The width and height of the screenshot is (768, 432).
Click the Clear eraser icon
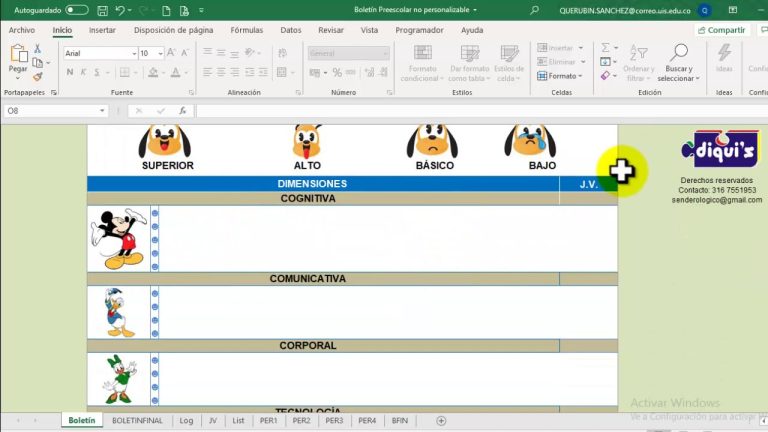(605, 75)
